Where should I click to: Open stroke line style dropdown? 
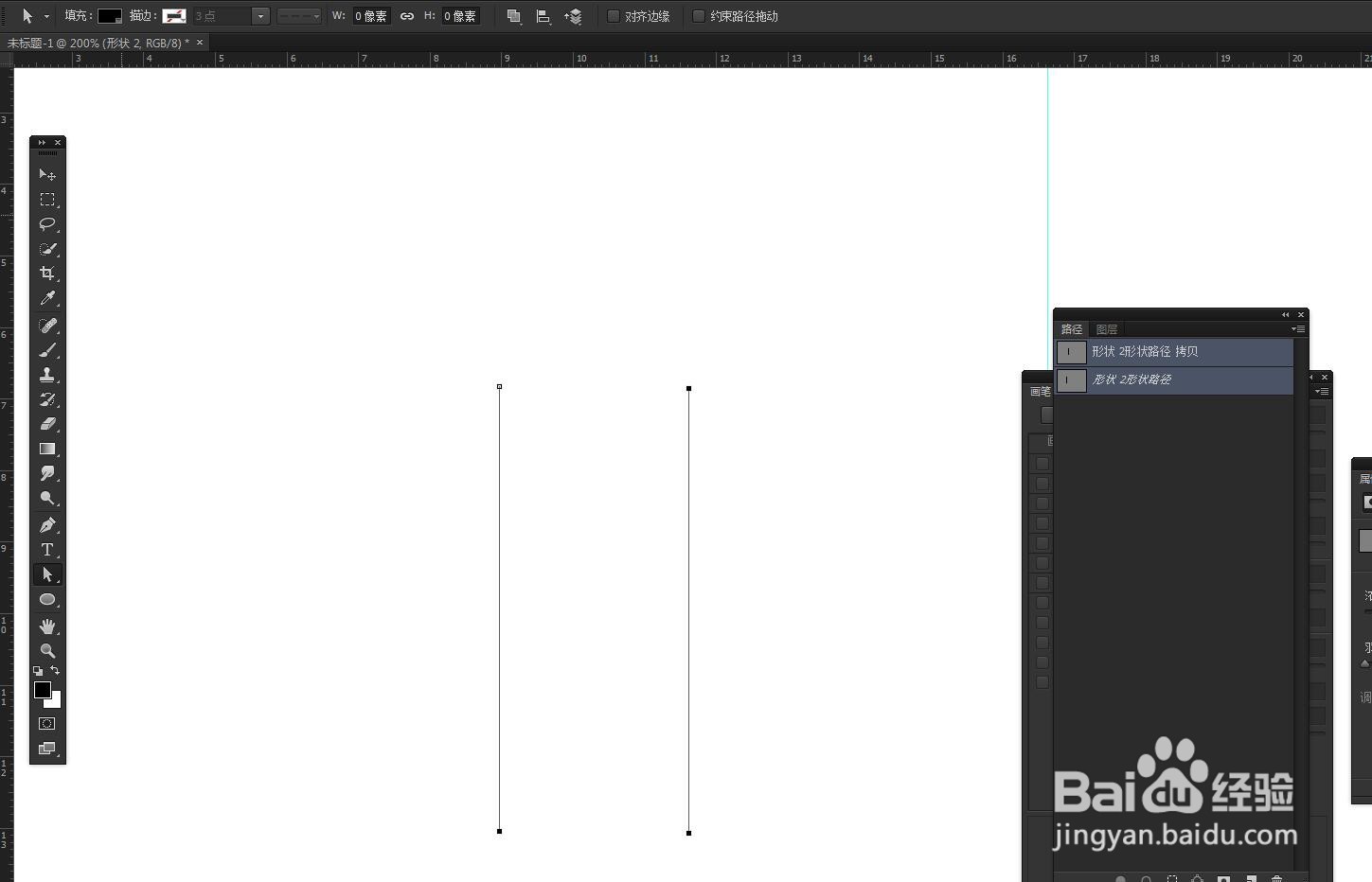[x=299, y=16]
